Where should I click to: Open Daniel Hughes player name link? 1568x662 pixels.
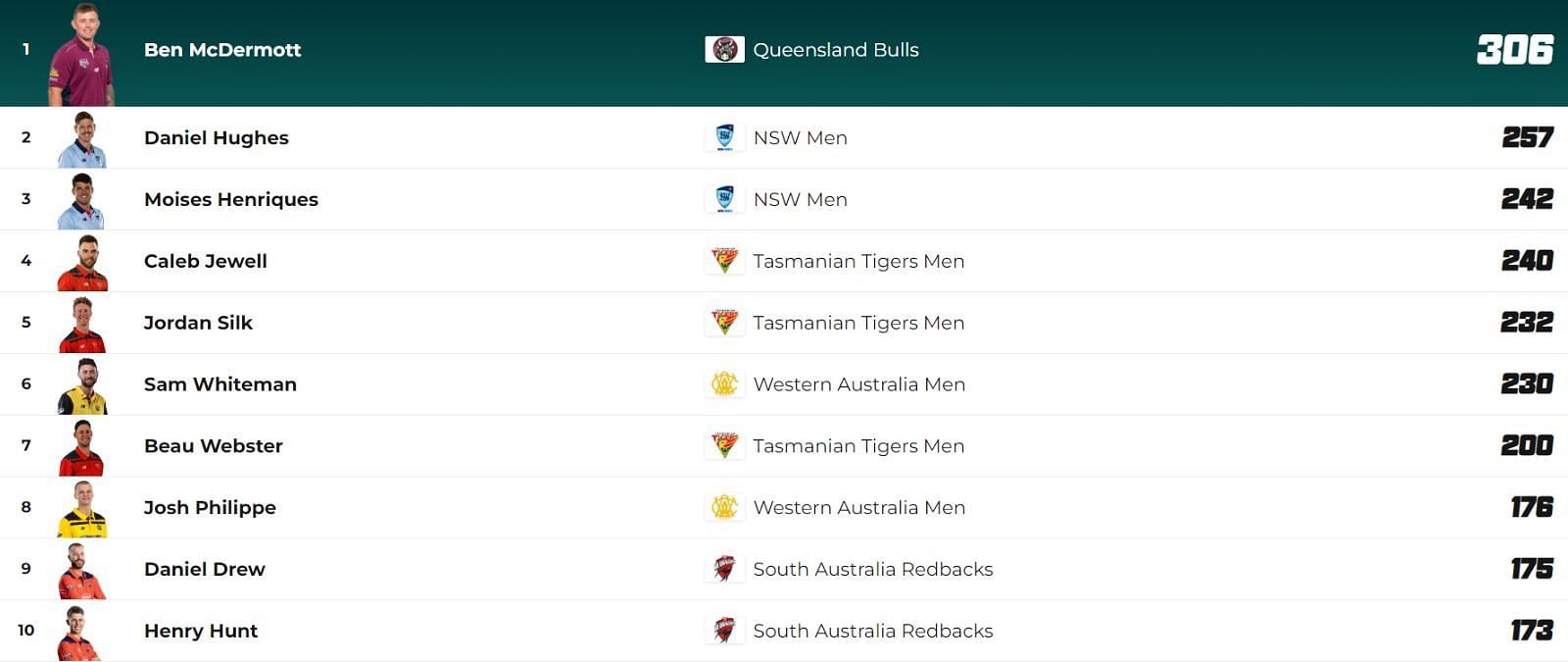click(217, 138)
